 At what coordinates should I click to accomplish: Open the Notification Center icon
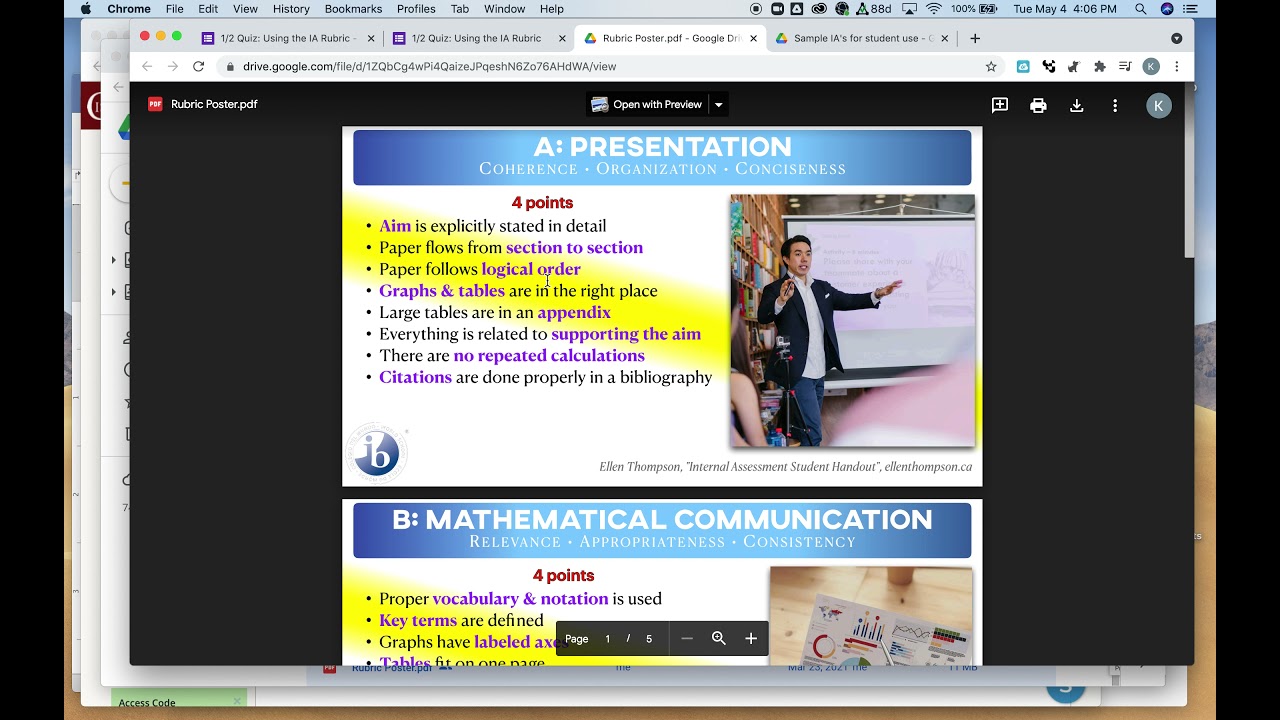[x=1191, y=9]
